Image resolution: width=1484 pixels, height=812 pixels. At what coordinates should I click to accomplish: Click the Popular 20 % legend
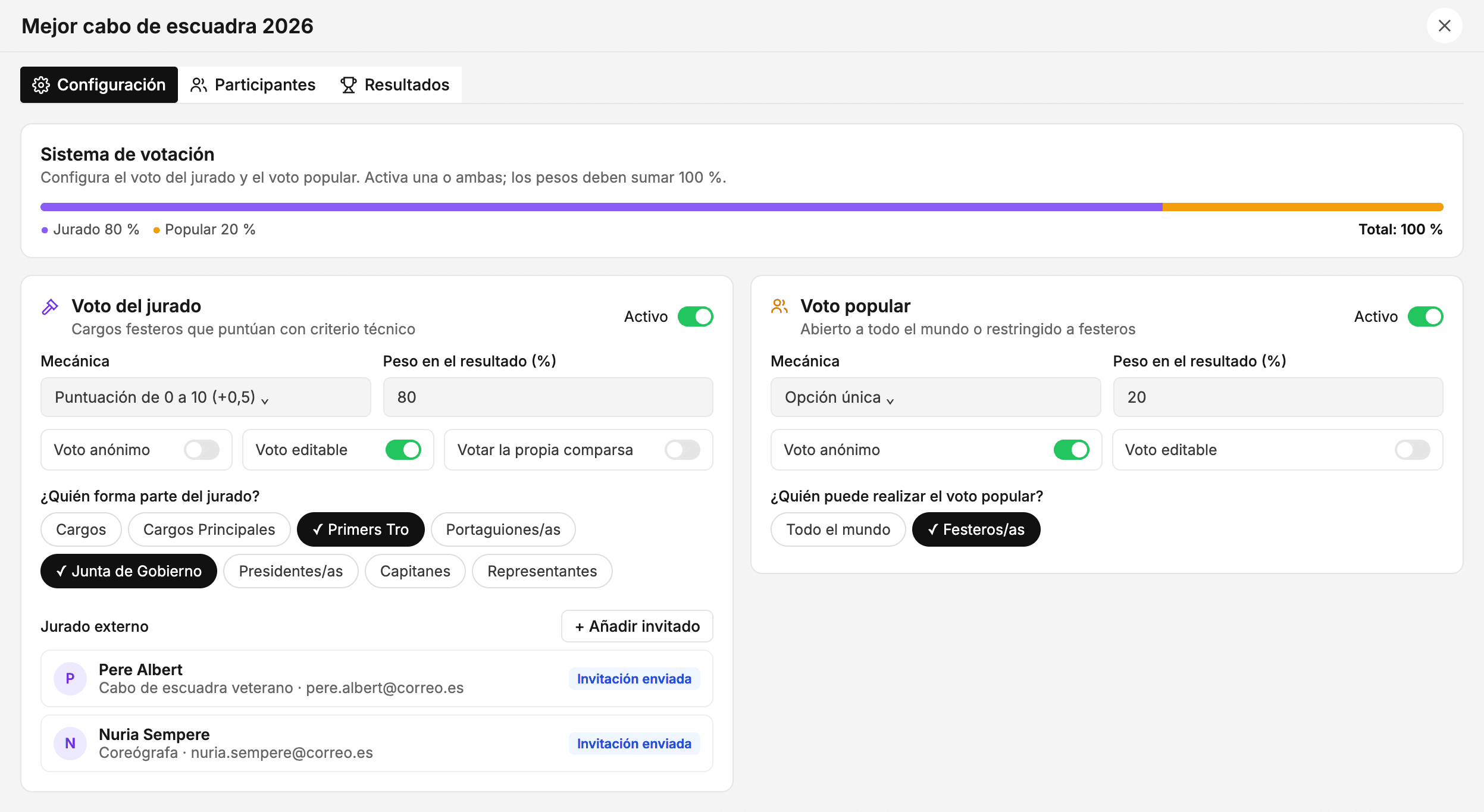click(x=205, y=230)
